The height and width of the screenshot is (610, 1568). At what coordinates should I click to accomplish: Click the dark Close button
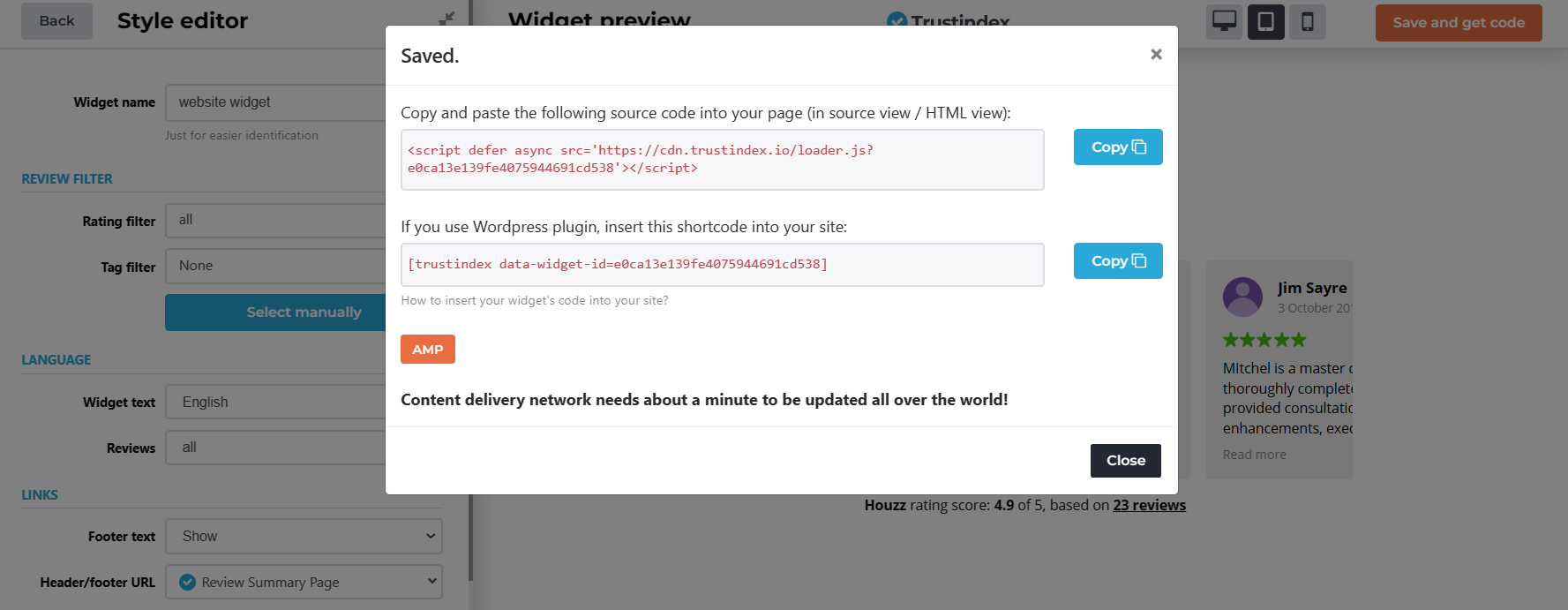coord(1126,461)
